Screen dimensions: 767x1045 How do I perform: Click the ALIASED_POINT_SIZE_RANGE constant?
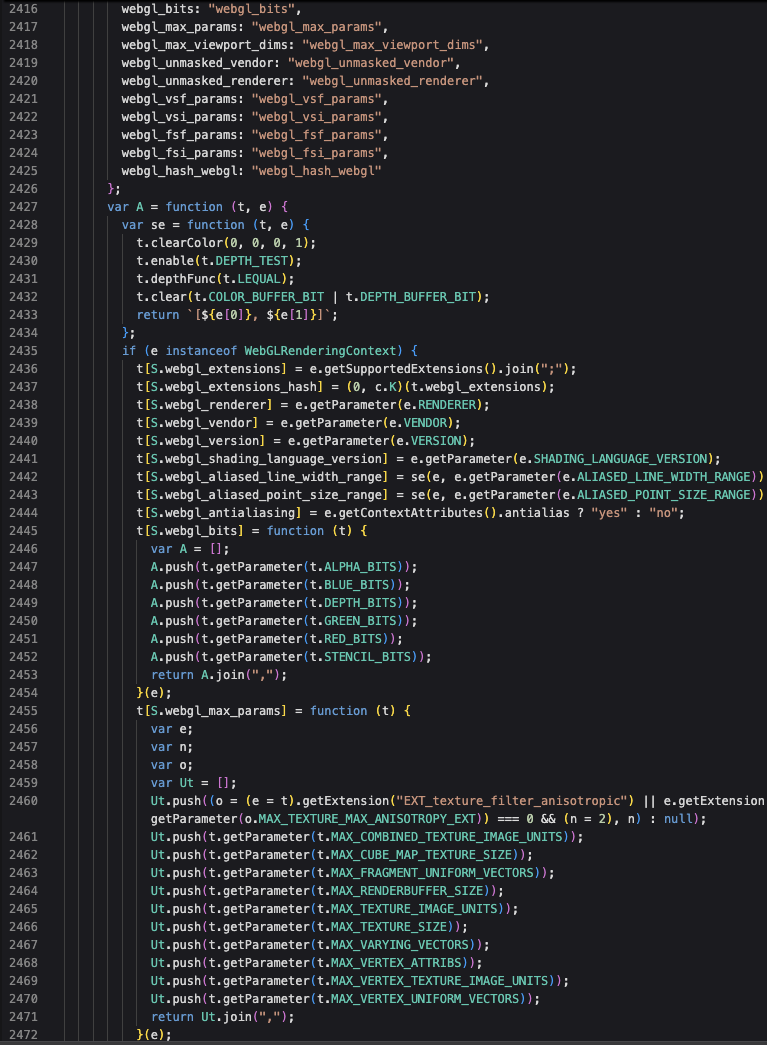pos(663,495)
